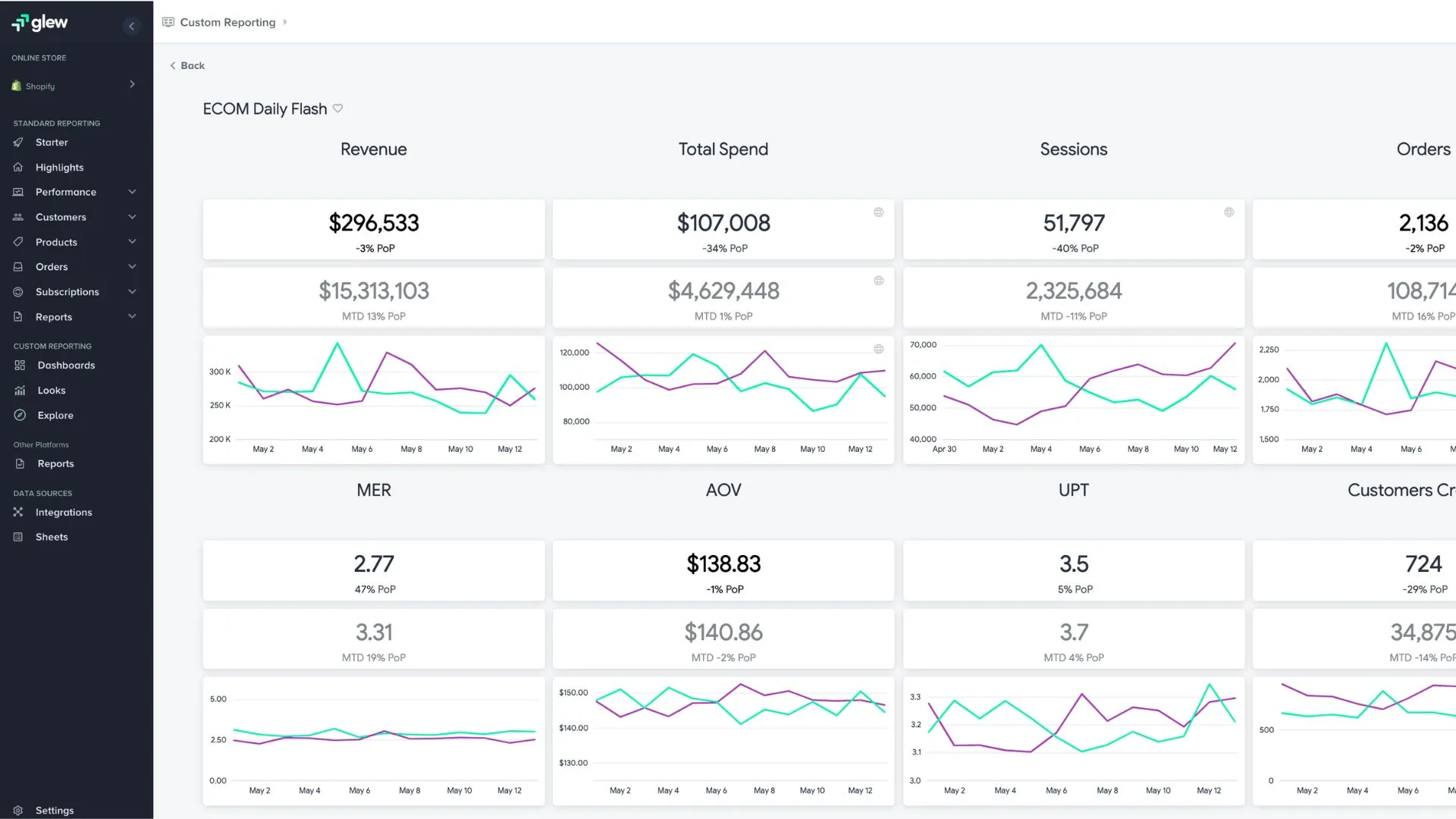The image size is (1456, 819).
Task: Click the Reports document icon under Standard Reporting
Action: [18, 317]
